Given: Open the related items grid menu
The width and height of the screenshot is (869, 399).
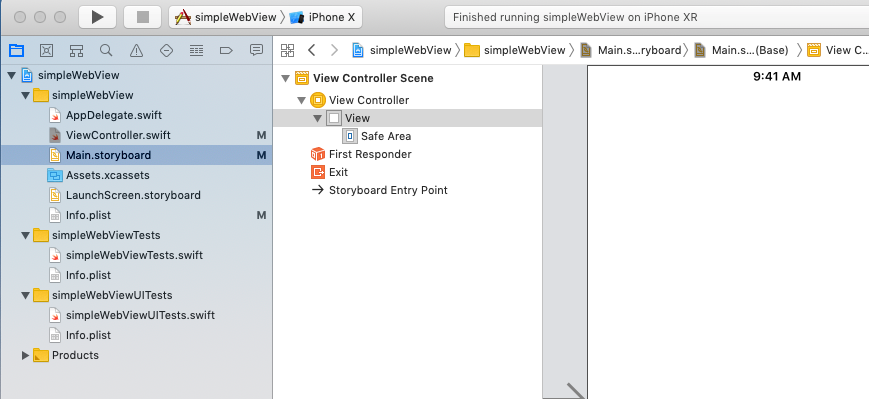Looking at the screenshot, I should [x=288, y=50].
